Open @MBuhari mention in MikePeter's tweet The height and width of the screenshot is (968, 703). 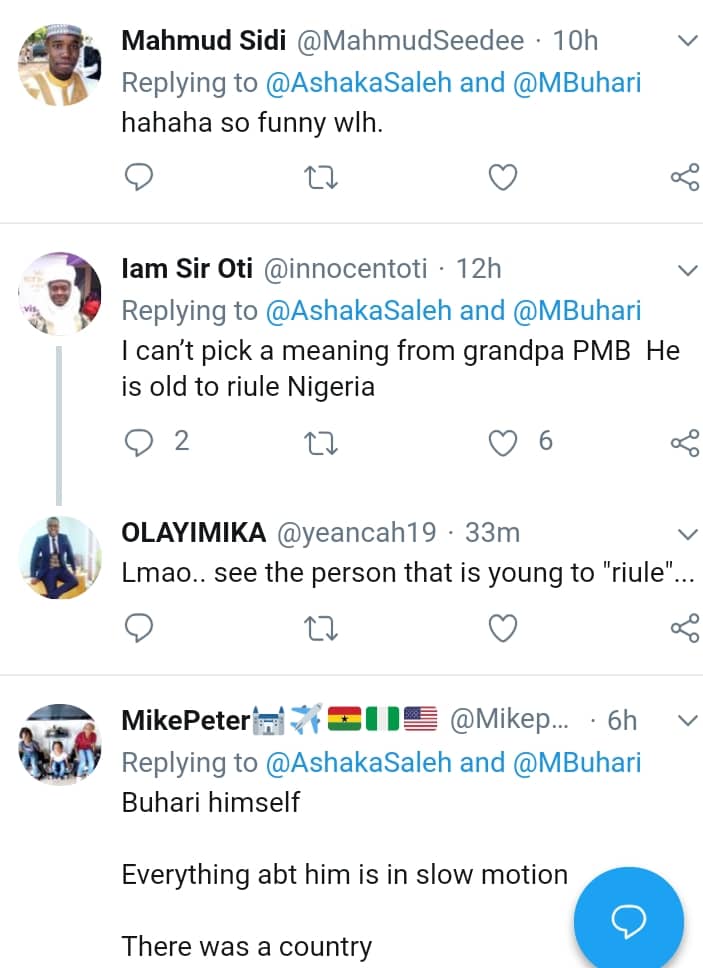coord(576,763)
